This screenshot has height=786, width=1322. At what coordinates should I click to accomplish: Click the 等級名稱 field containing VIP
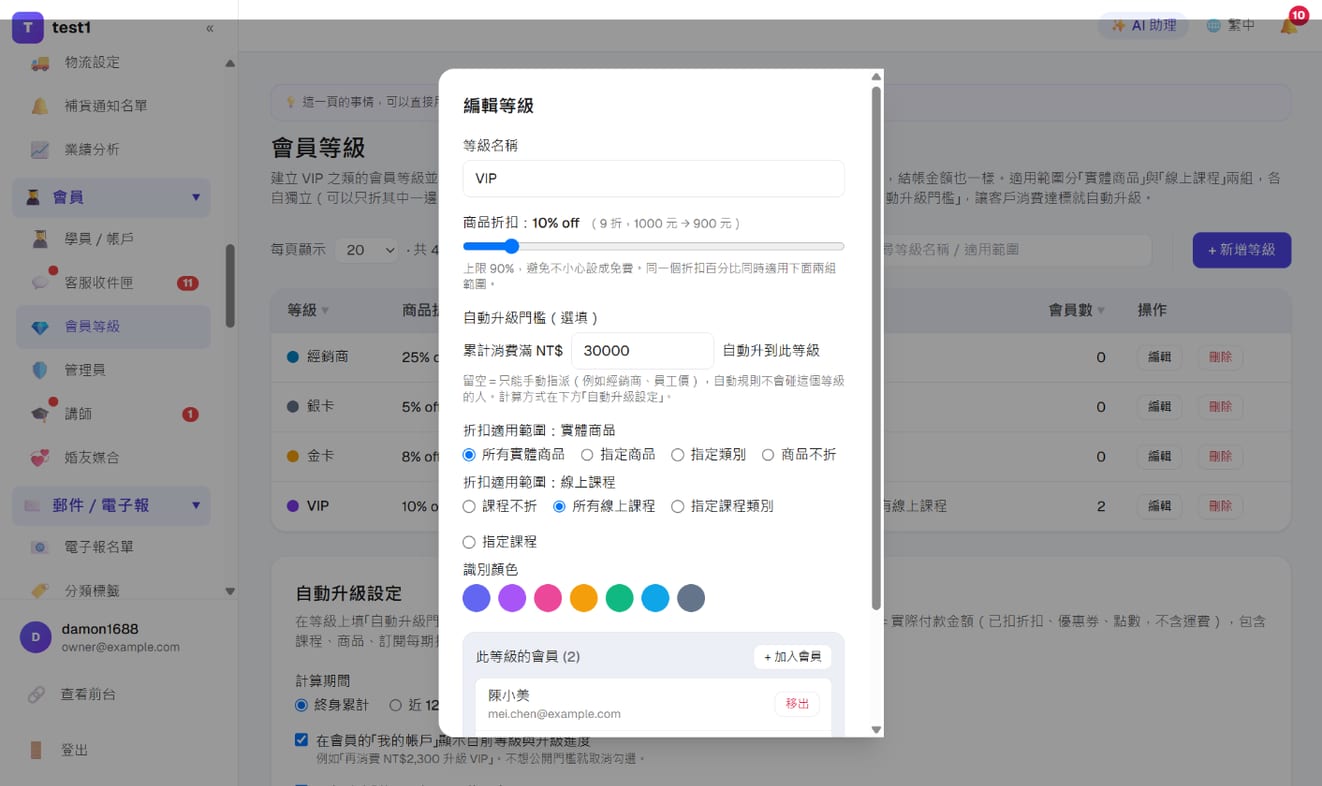click(654, 179)
